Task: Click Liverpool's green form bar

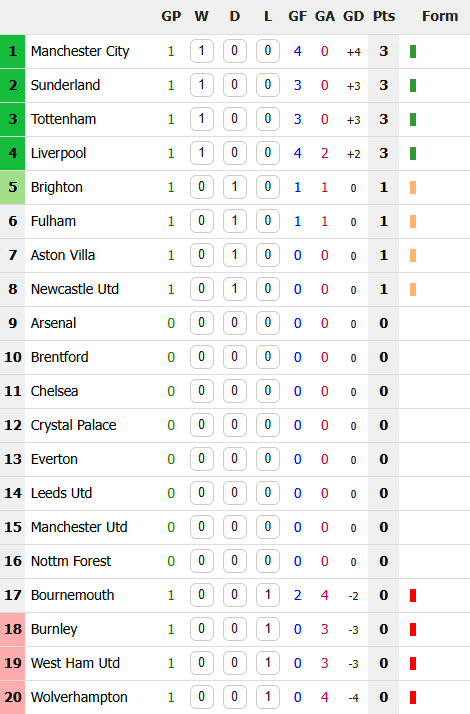Action: pyautogui.click(x=413, y=153)
